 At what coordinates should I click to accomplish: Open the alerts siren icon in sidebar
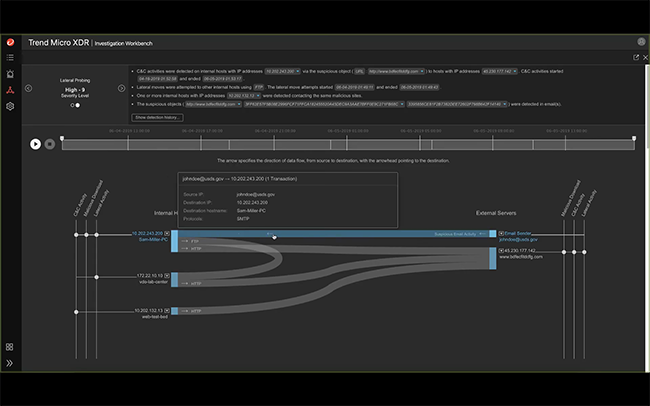pyautogui.click(x=10, y=74)
